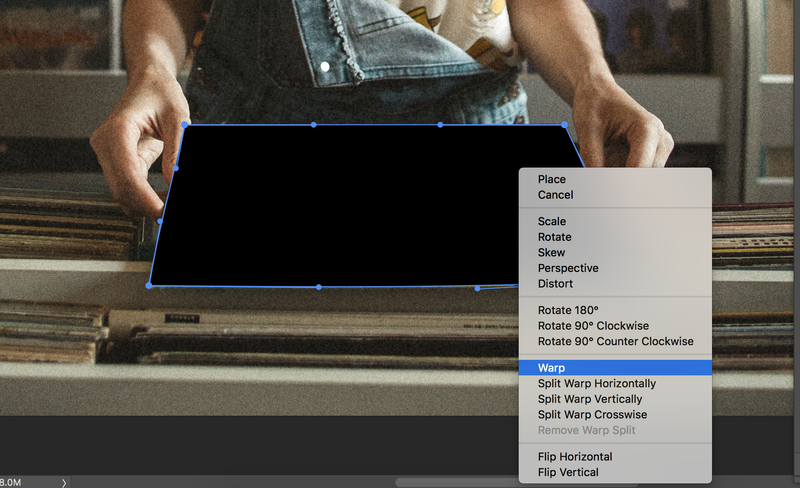Choose Split Warp Horizontally

[615, 383]
